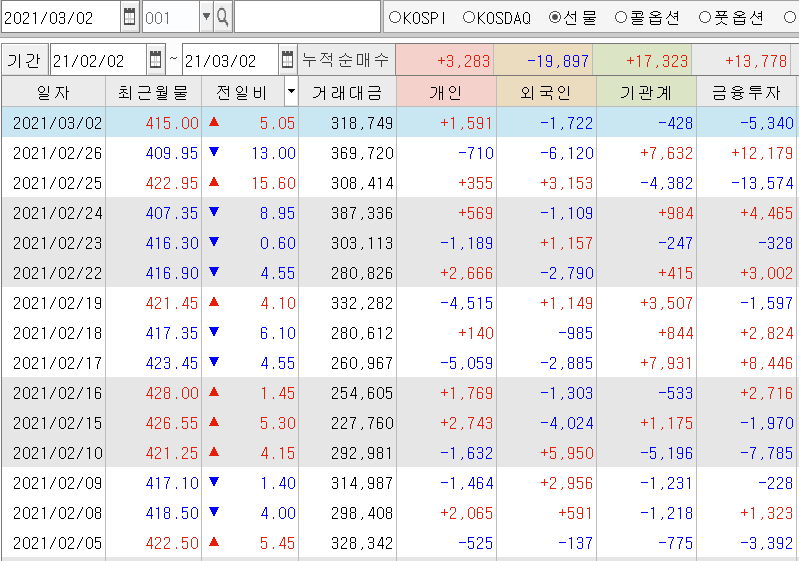Select the 2021/02/05 row date

58,543
